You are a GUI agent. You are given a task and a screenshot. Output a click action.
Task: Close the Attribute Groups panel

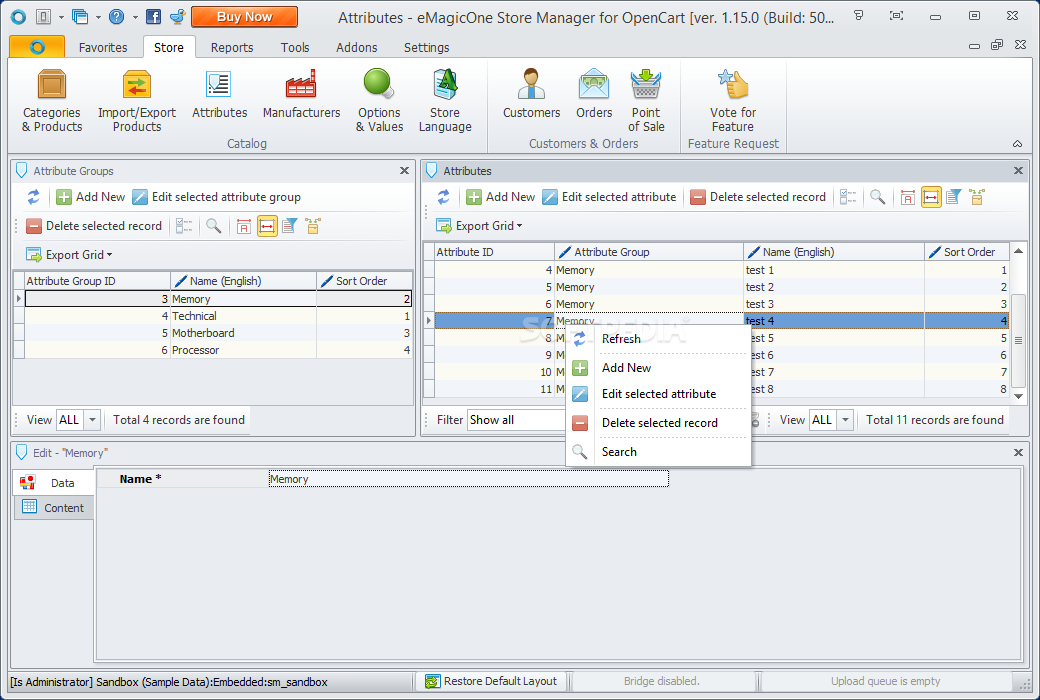404,171
